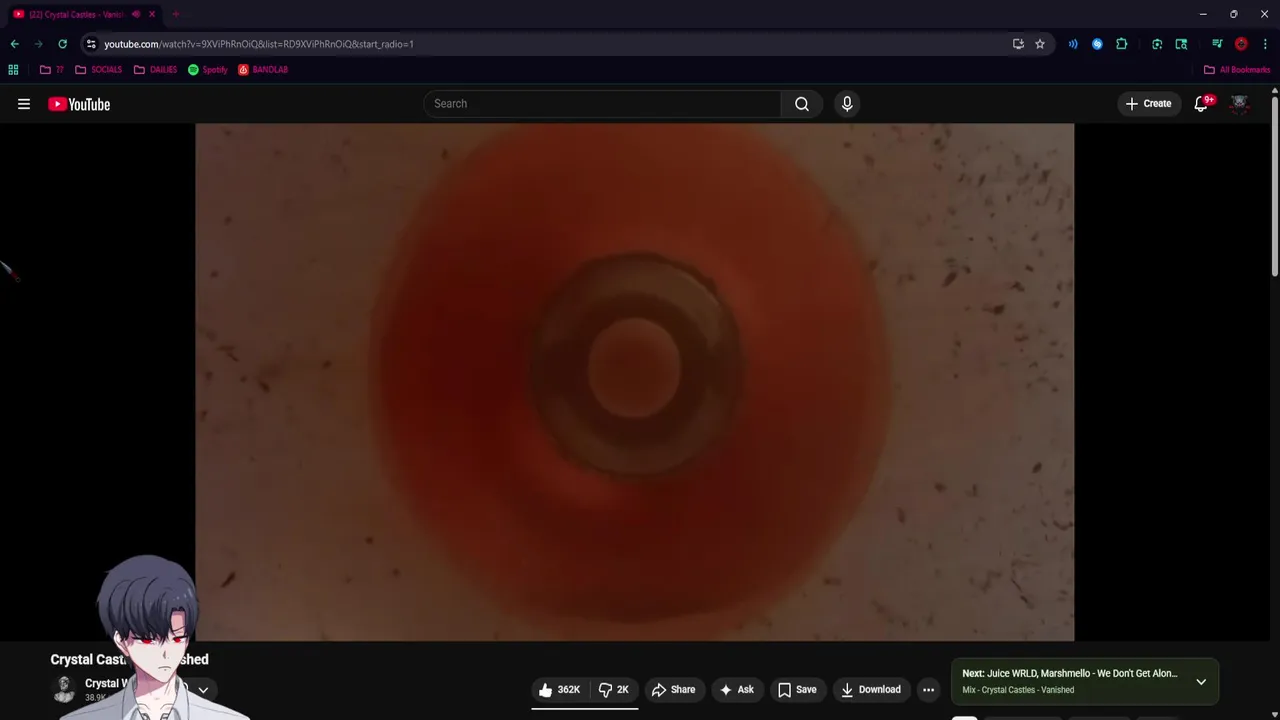Close the Crystal Castles tab
Screen dimensions: 1280x720
tap(152, 14)
